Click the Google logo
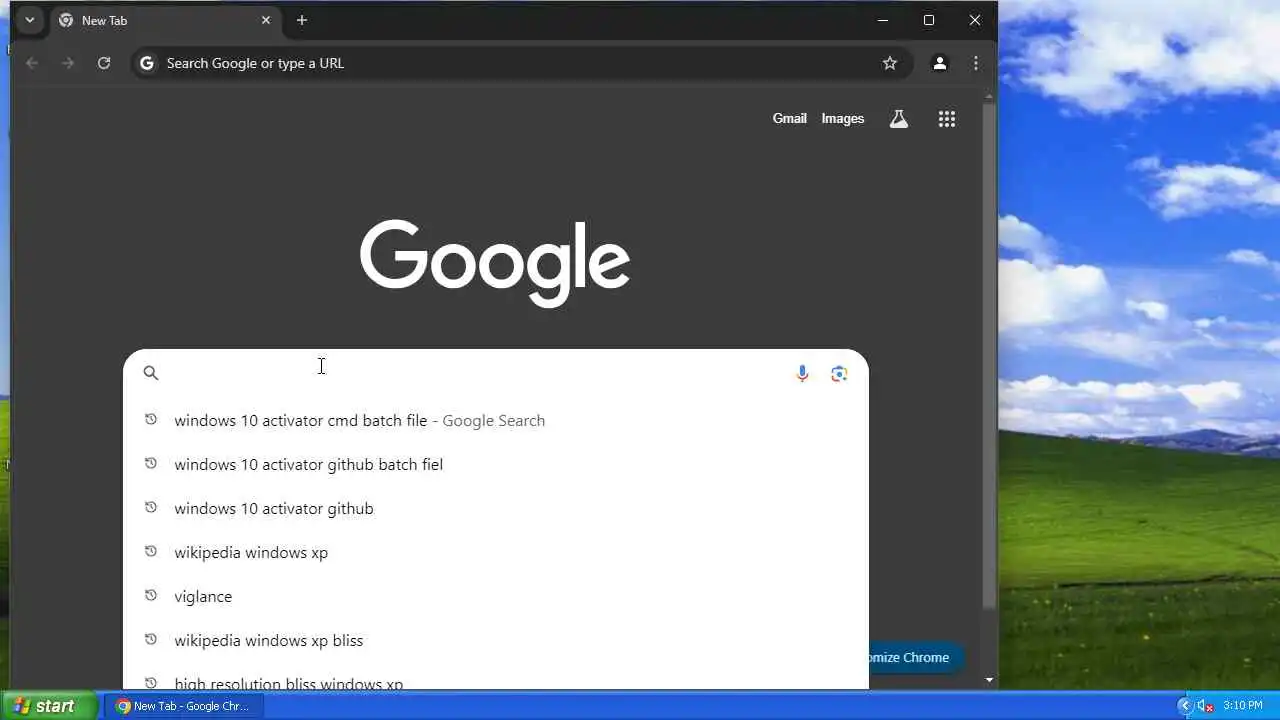This screenshot has height=720, width=1280. point(495,262)
